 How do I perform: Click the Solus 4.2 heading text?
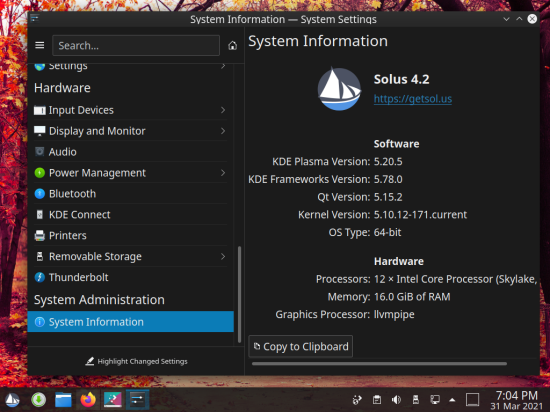401,79
